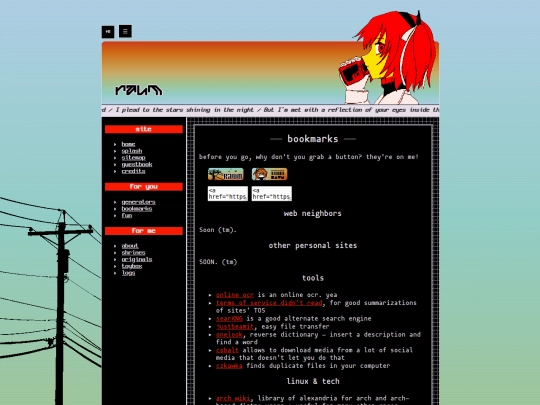Open the logs link
Image resolution: width=540 pixels, height=405 pixels.
pos(128,273)
